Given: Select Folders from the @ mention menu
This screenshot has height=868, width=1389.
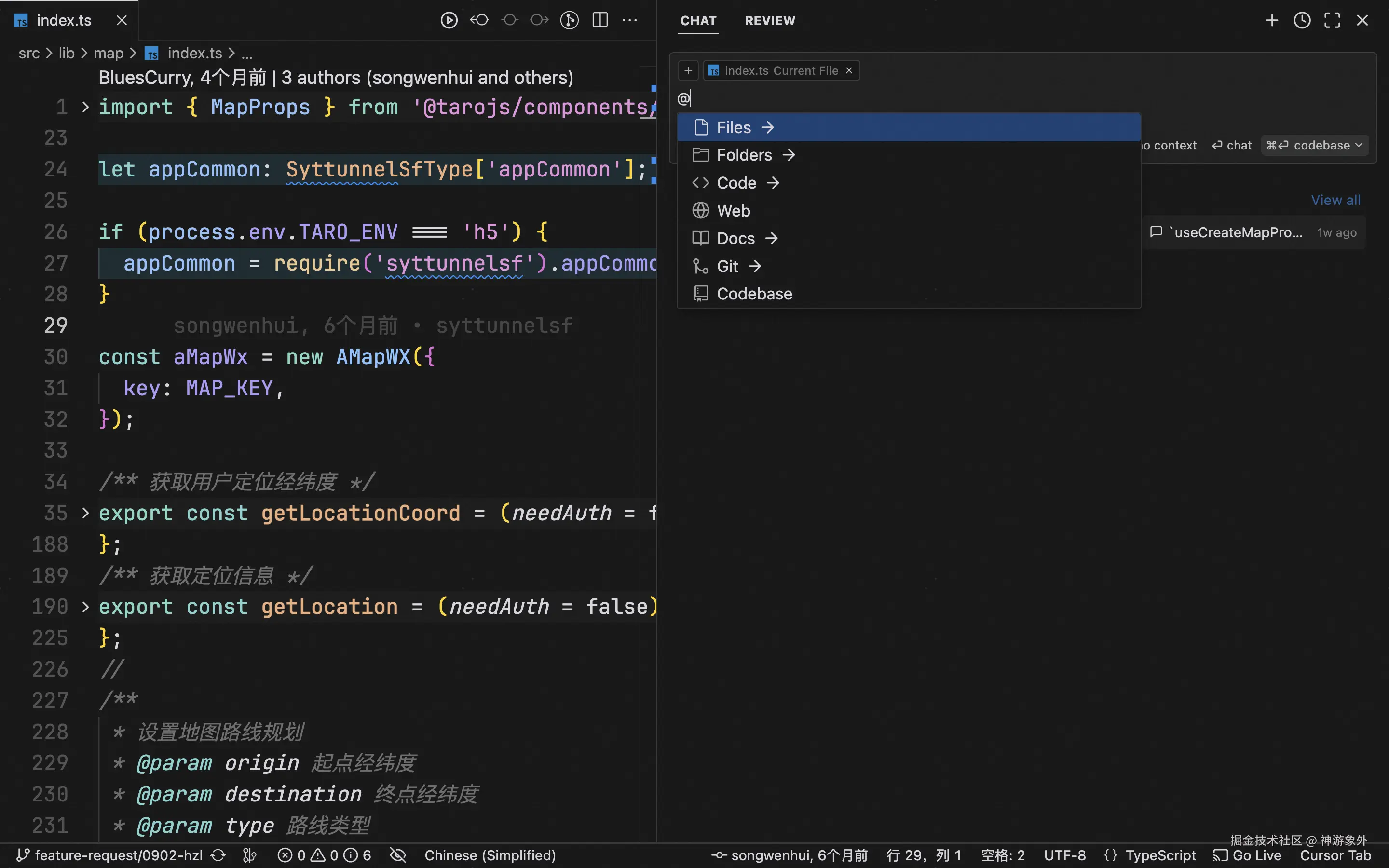Looking at the screenshot, I should (x=745, y=155).
